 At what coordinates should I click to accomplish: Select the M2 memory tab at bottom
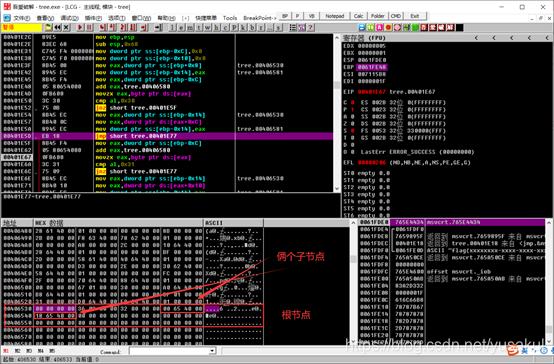click(x=18, y=351)
